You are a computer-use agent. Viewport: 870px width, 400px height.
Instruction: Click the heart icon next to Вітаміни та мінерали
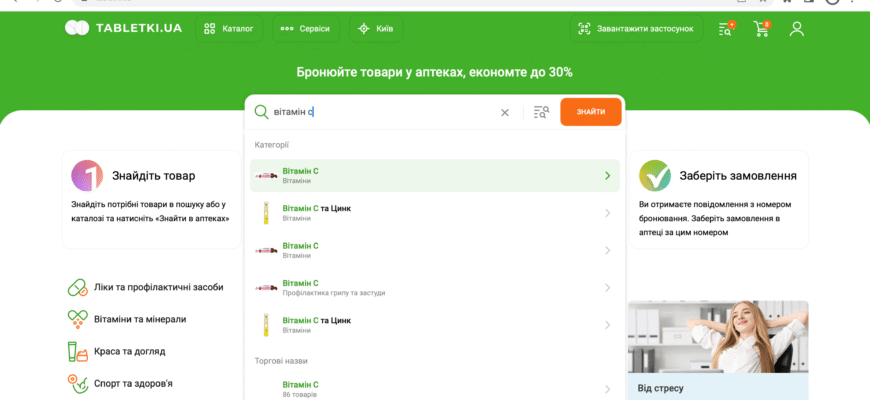[x=77, y=320]
